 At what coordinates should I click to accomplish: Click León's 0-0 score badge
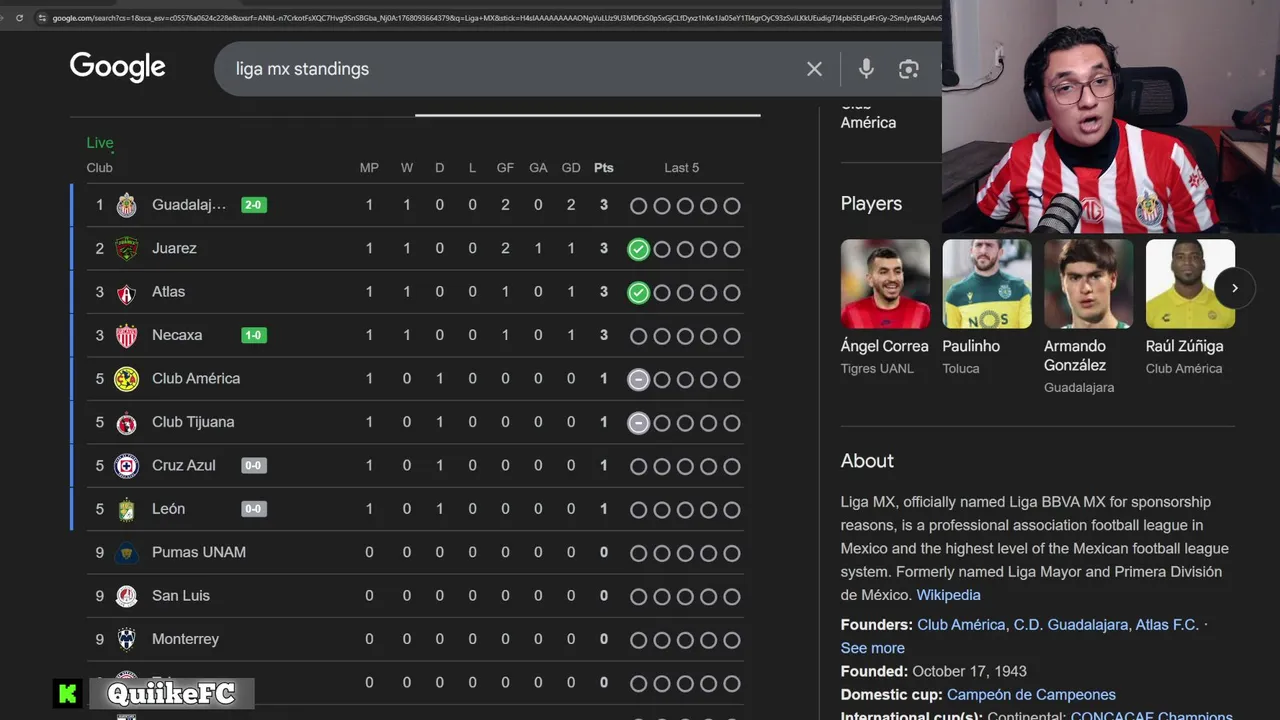(x=254, y=509)
